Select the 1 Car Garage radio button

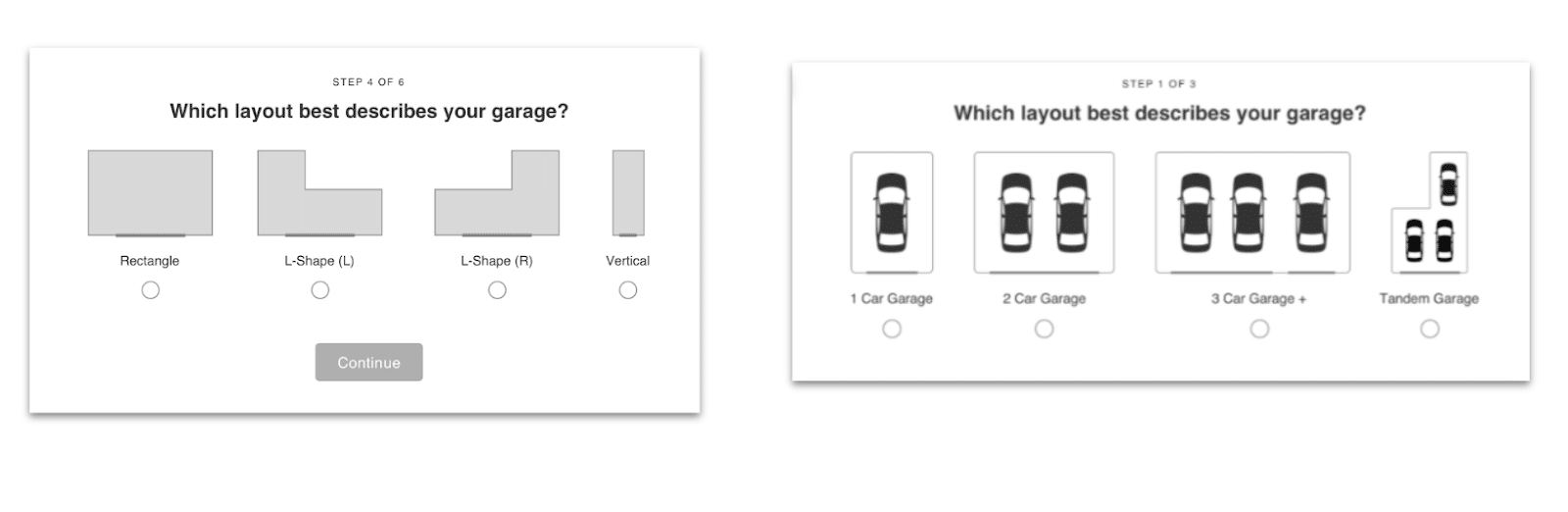pos(892,330)
